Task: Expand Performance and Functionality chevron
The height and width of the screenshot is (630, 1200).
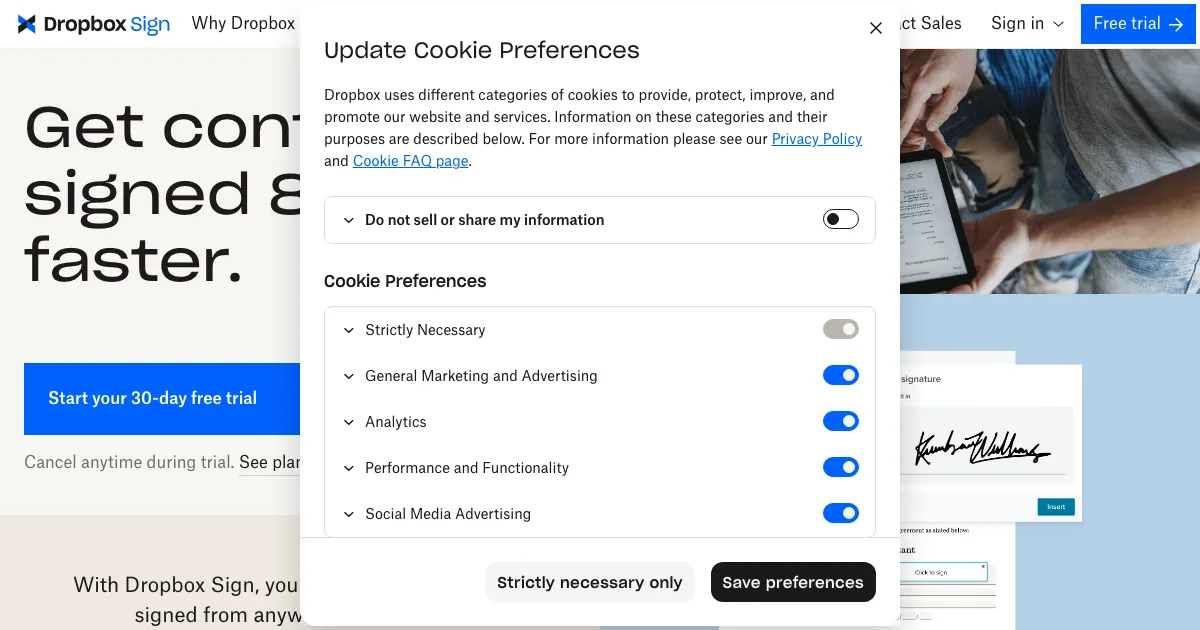Action: click(349, 468)
